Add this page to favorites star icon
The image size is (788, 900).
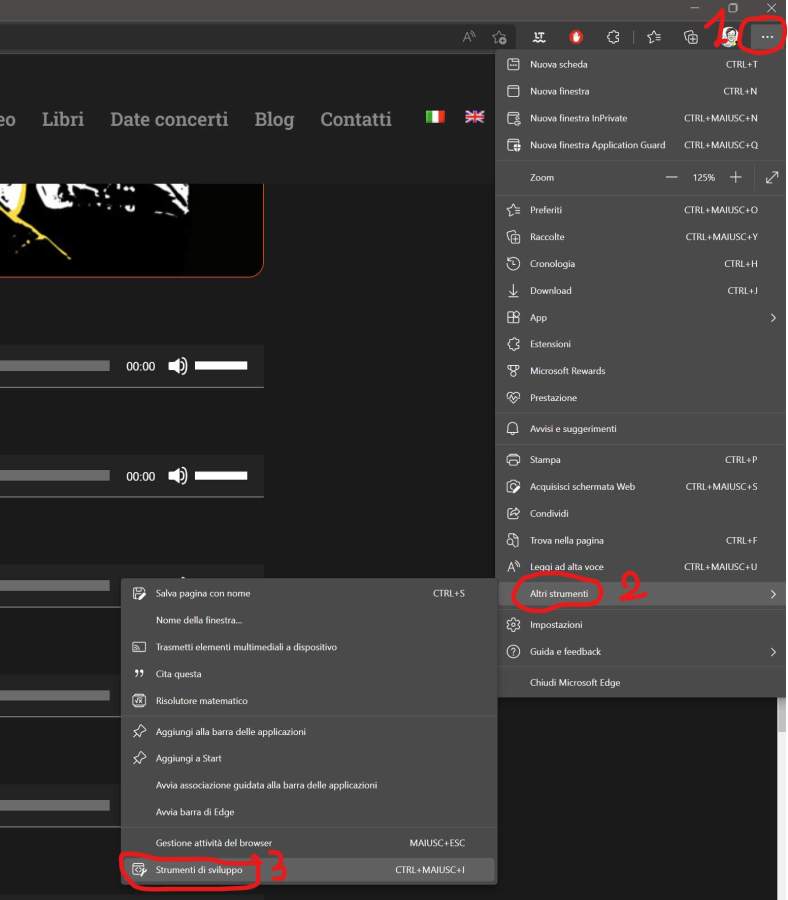coord(499,37)
